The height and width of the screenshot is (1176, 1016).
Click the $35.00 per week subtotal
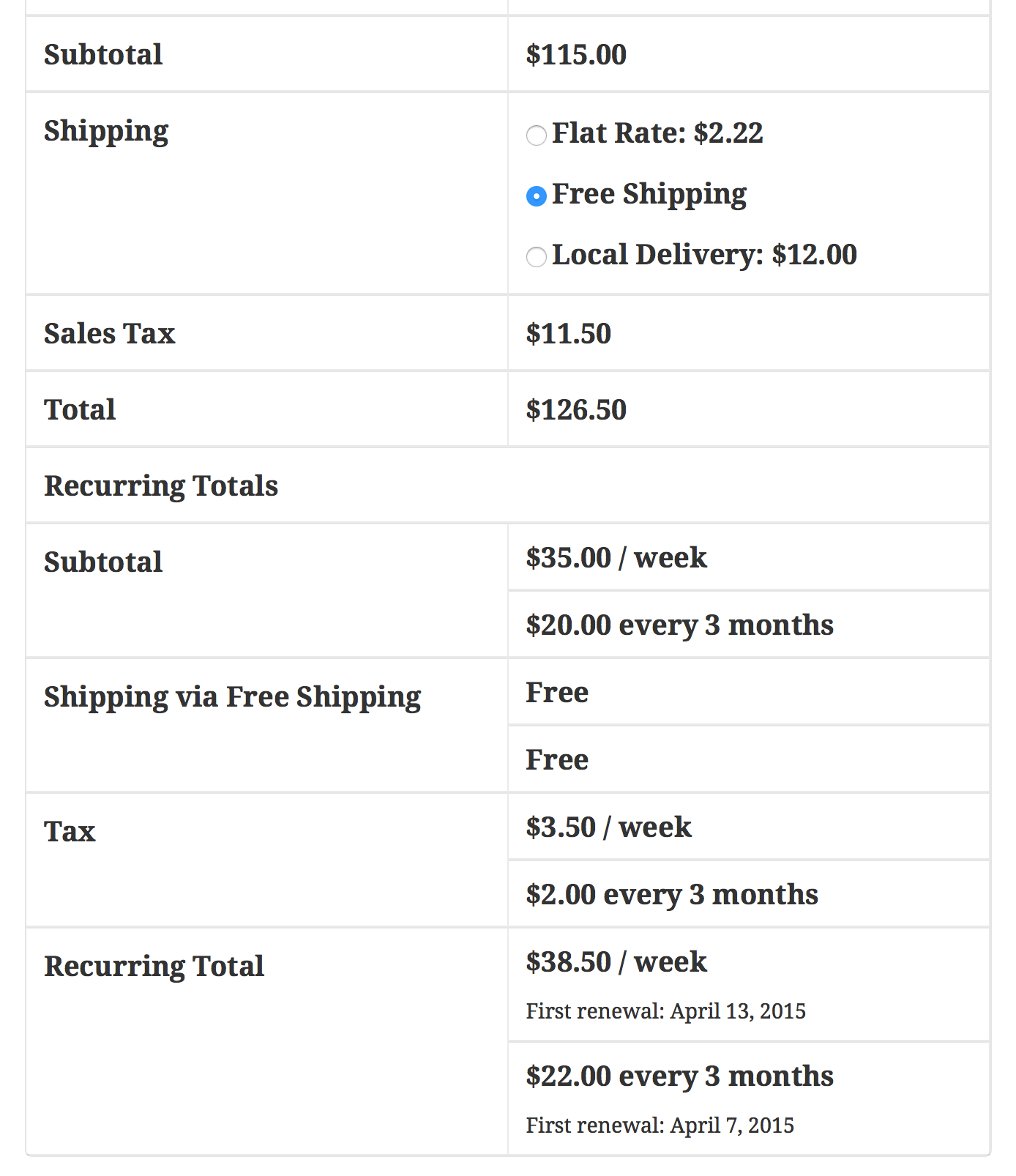coord(616,557)
